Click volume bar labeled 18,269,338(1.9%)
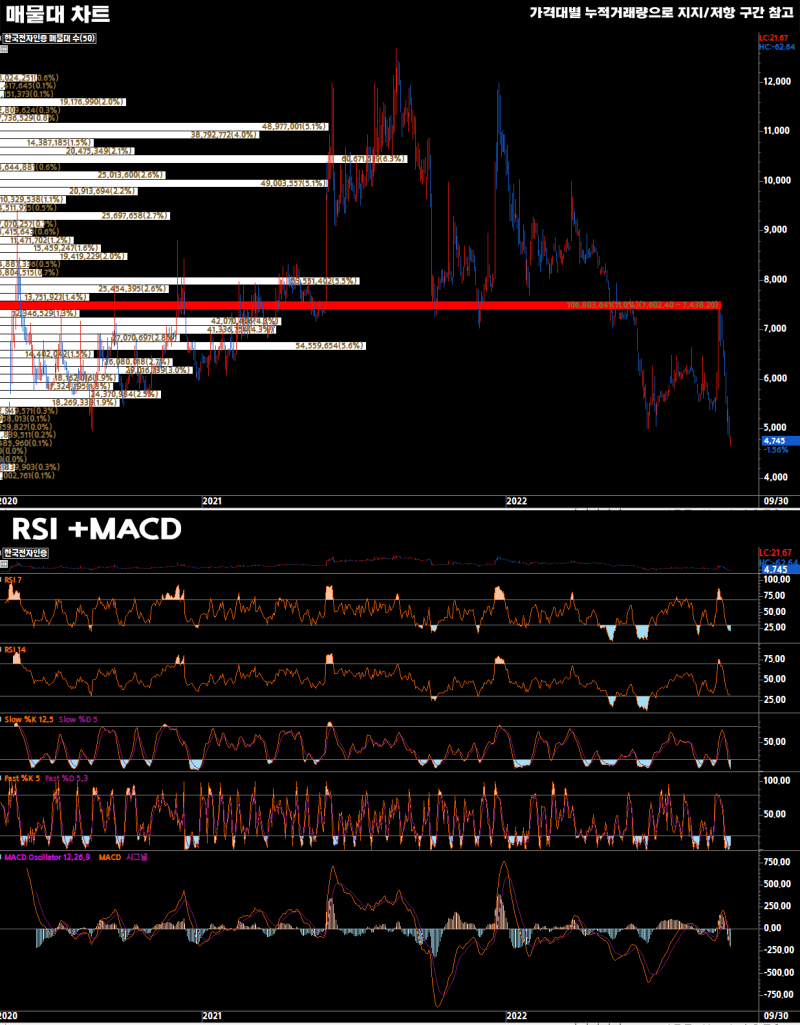The image size is (800, 1025). point(59,403)
